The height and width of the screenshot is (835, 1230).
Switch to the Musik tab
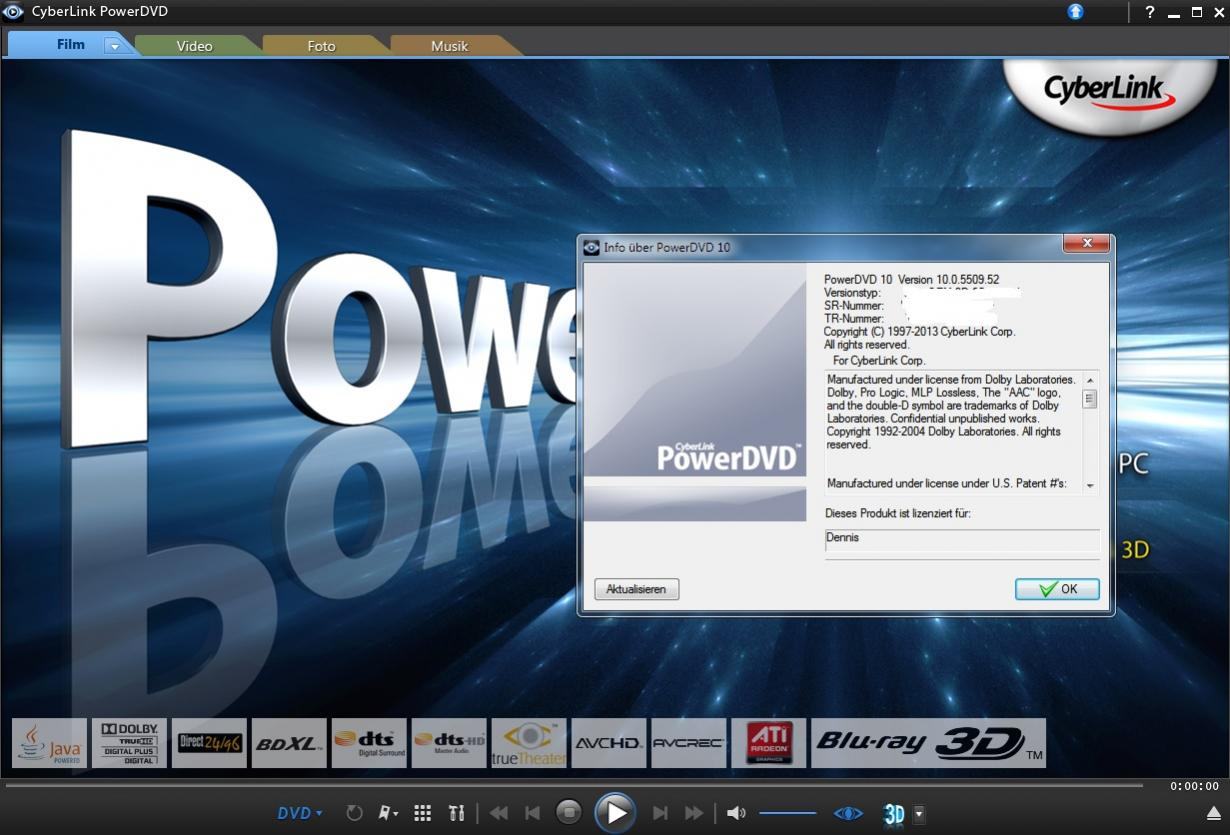pos(449,46)
